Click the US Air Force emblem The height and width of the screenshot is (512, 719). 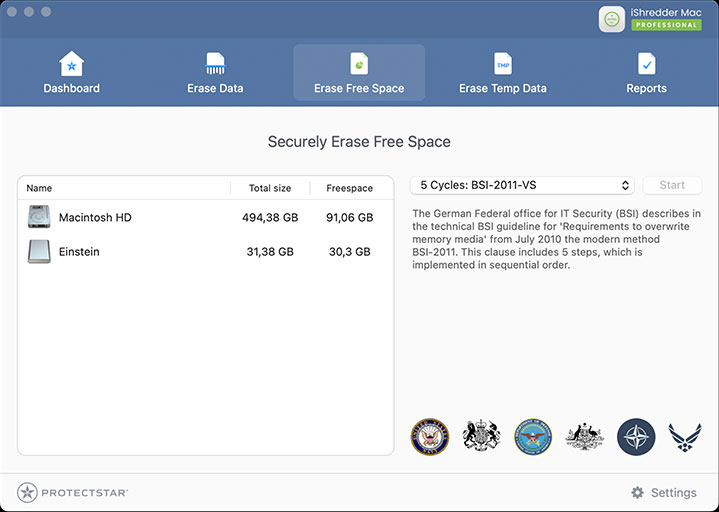(685, 437)
